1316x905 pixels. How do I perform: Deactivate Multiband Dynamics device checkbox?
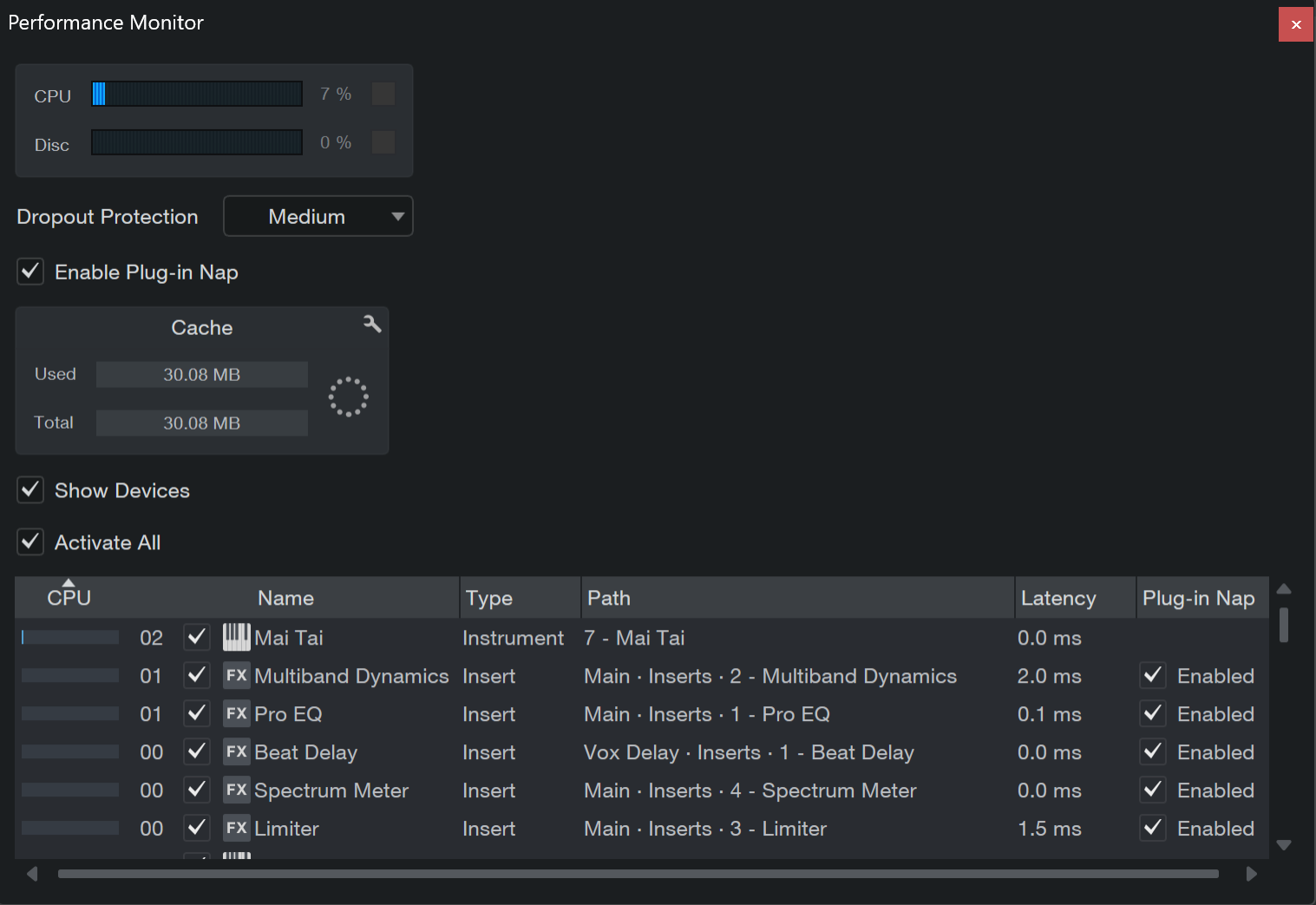tap(197, 675)
